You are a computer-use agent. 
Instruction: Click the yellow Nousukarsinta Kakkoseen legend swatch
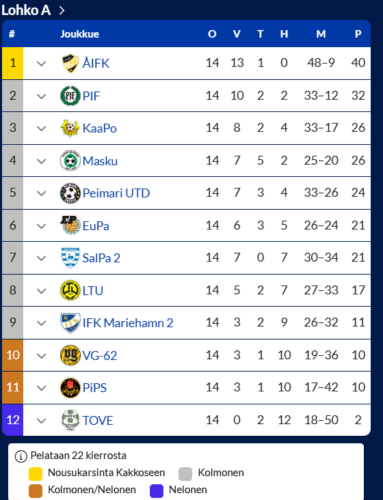35,474
